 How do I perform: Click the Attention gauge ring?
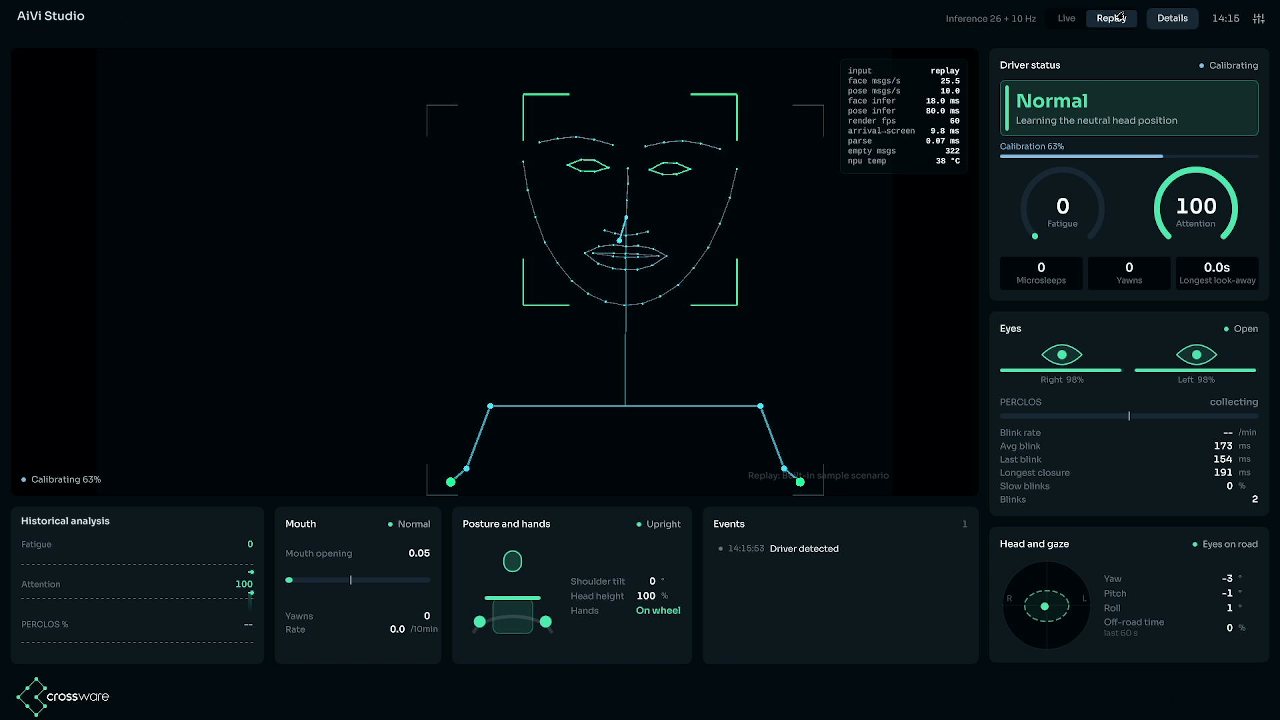1196,206
